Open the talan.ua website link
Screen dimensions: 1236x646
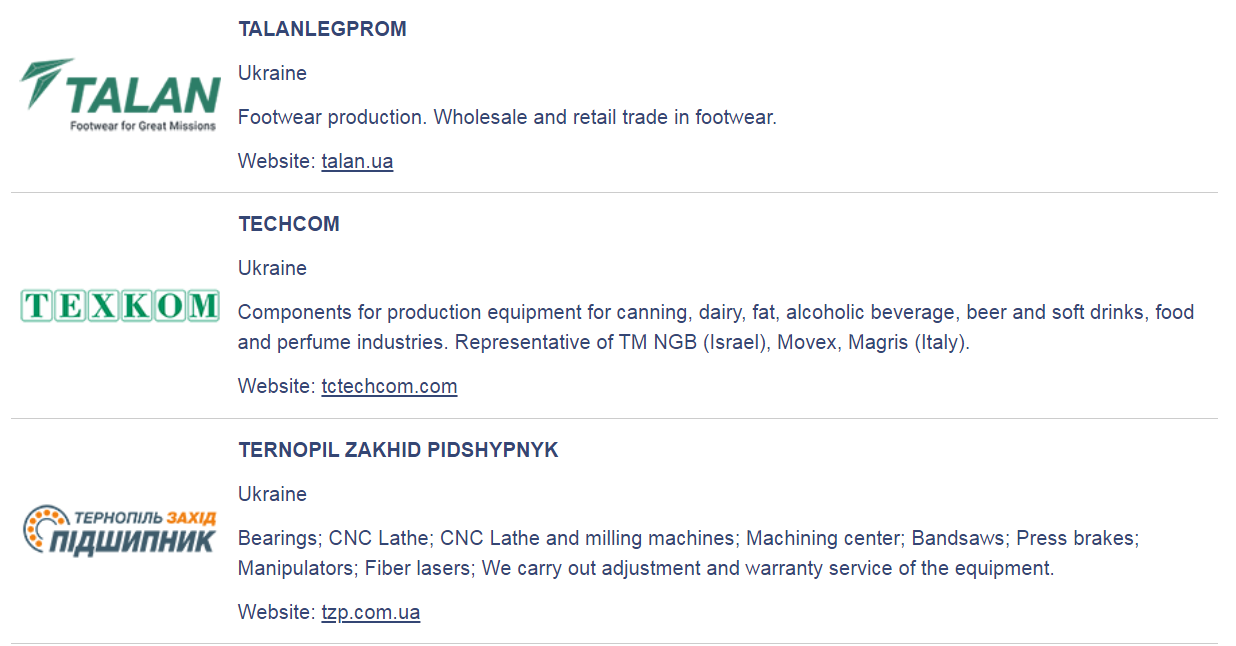[357, 161]
